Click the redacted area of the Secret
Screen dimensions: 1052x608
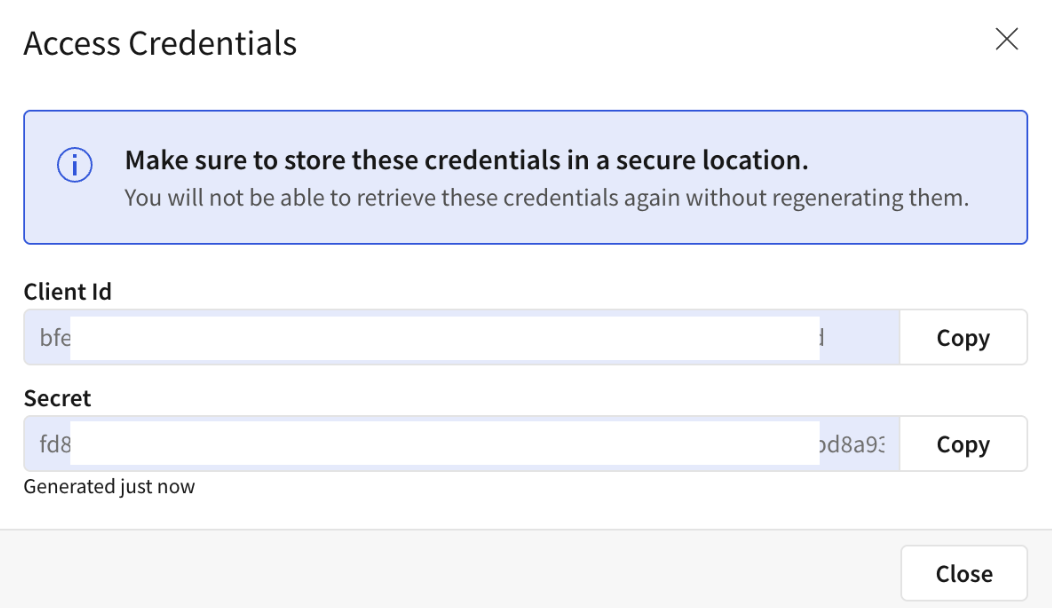(445, 444)
